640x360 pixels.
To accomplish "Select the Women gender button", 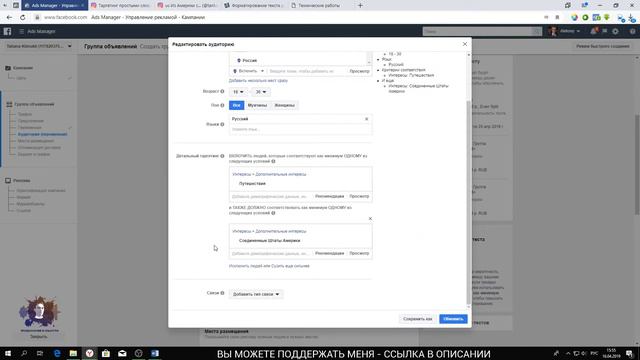I will point(284,105).
